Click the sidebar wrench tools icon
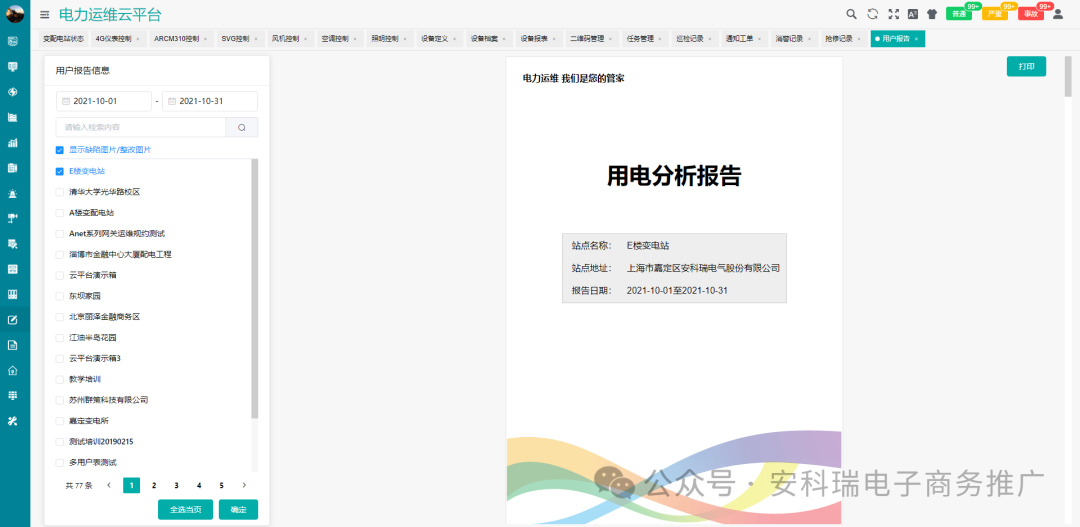 [12, 421]
